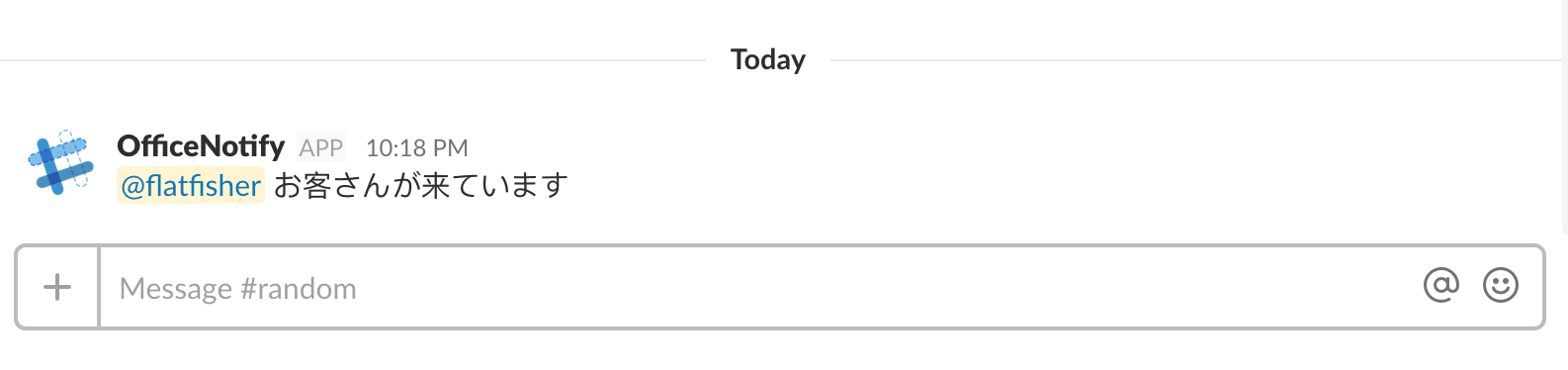The image size is (1568, 370).
Task: Open the @flatfisher mention profile
Action: [191, 186]
